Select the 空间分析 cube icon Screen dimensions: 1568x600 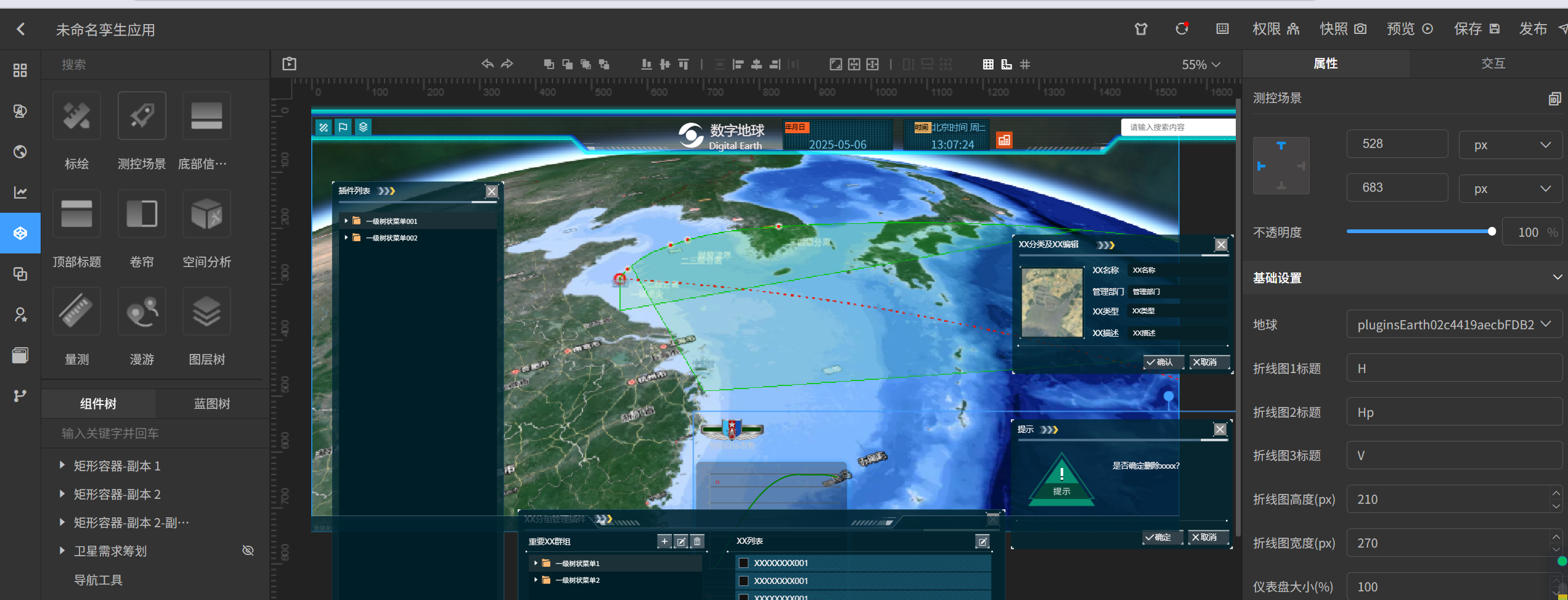click(x=206, y=213)
